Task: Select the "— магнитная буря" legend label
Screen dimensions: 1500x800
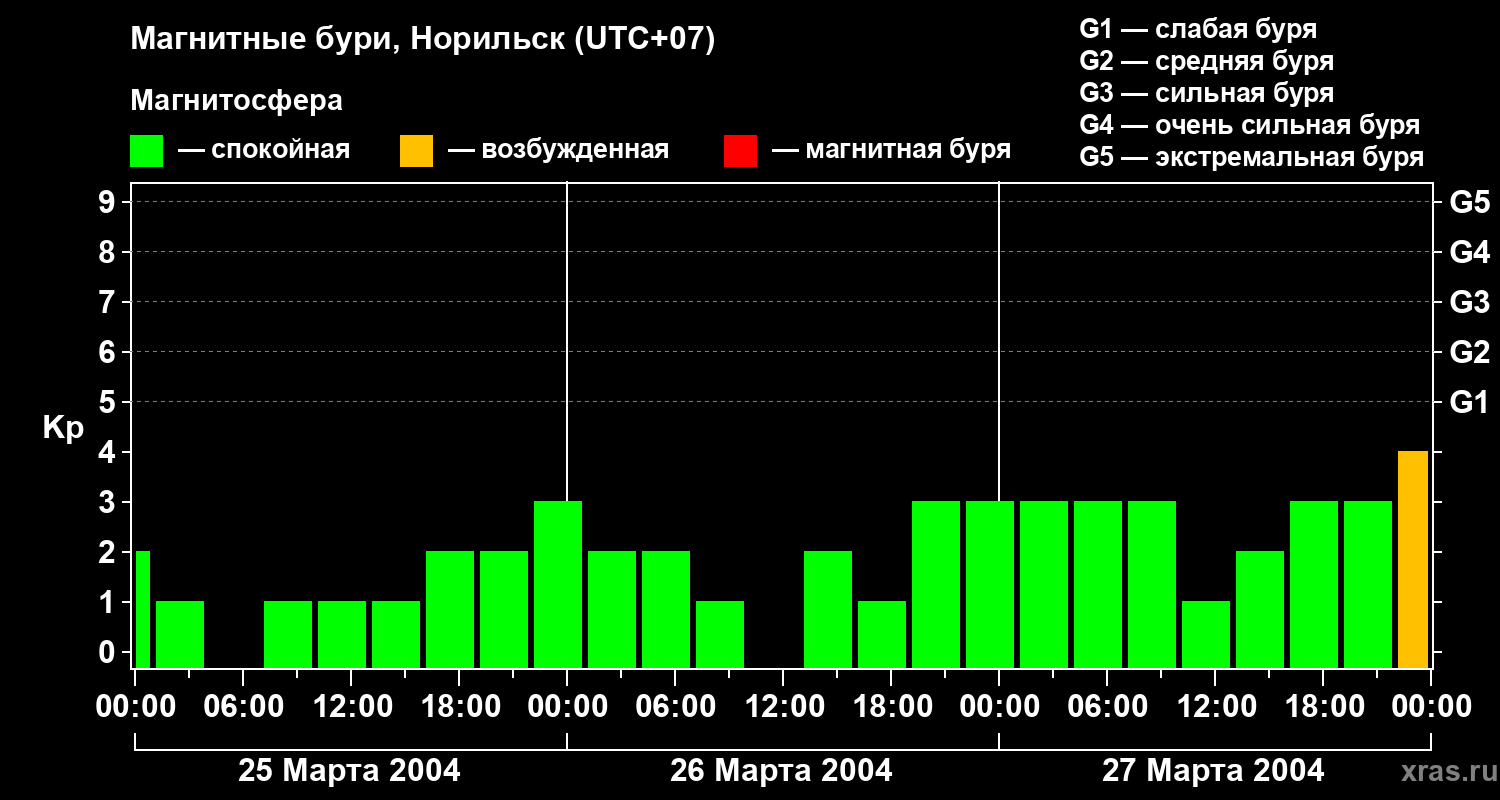Action: pos(891,150)
